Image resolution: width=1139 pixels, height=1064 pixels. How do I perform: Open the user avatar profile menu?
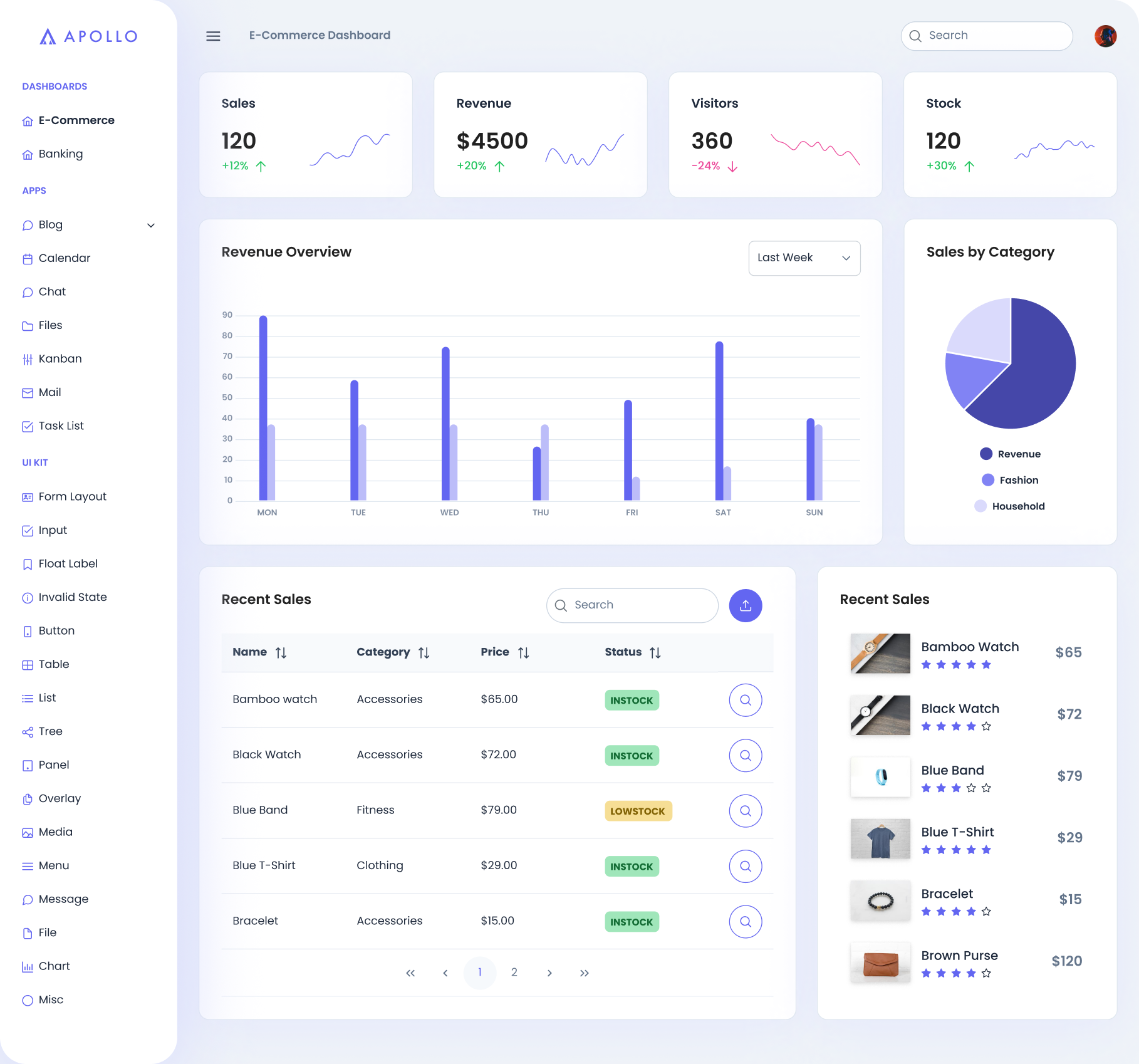(1105, 36)
